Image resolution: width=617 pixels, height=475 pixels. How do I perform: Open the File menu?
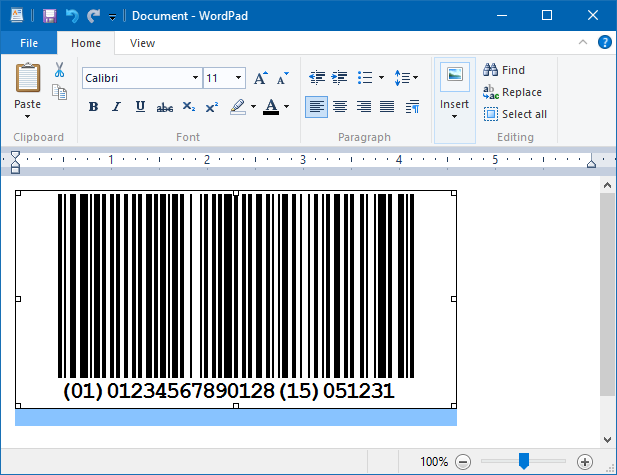tap(29, 43)
